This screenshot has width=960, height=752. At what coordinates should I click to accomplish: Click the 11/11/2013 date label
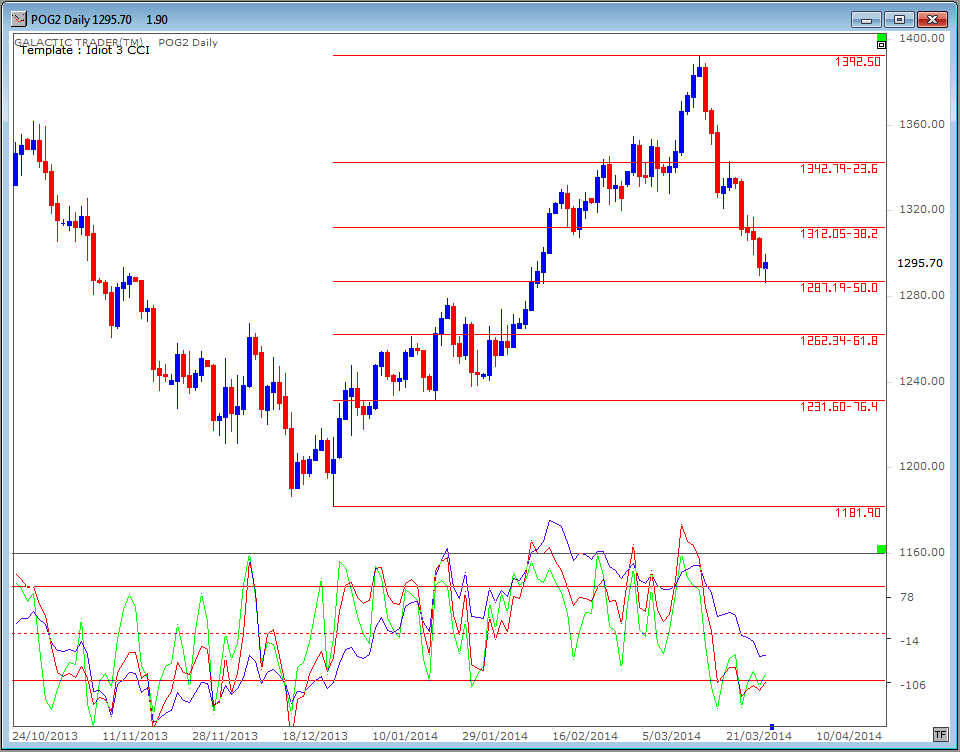[x=135, y=735]
